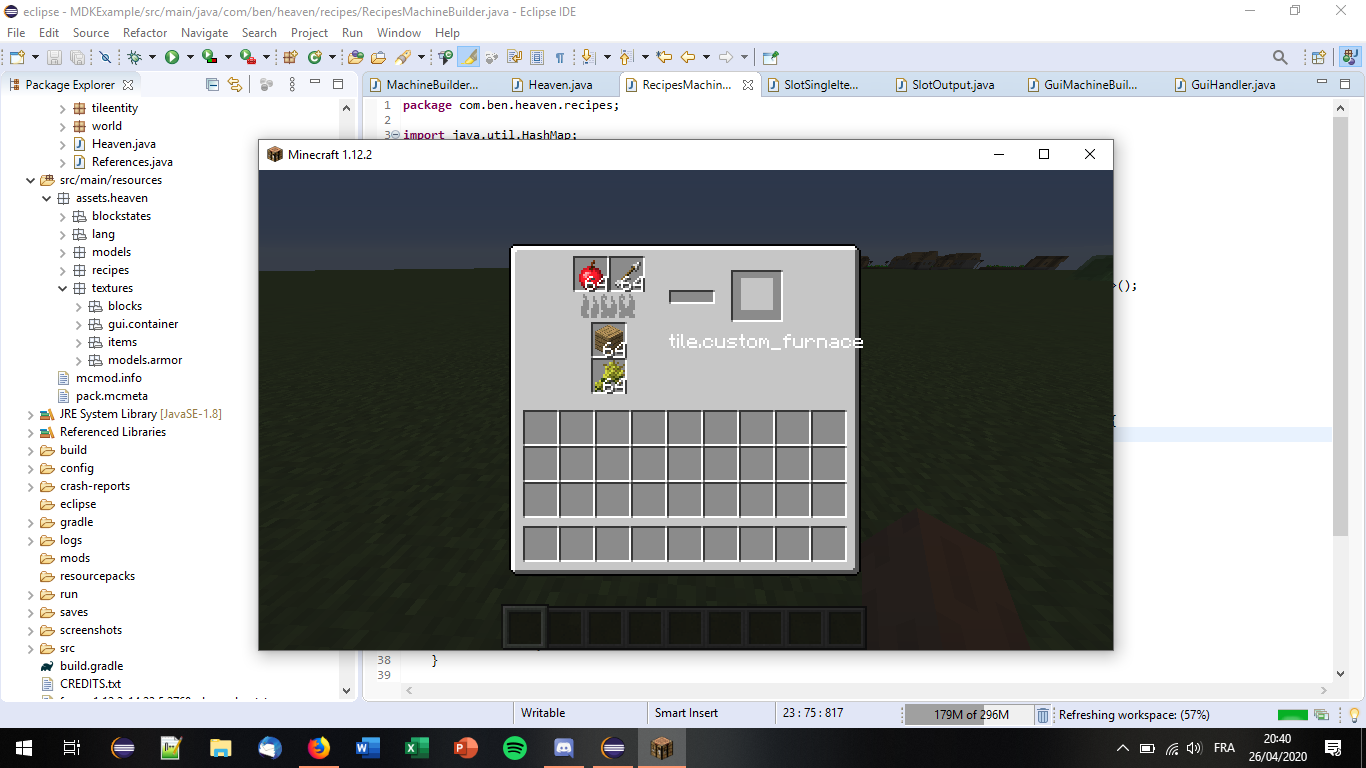The width and height of the screenshot is (1366, 768).
Task: Click the Search magnifier icon in toolbar
Action: (1280, 57)
